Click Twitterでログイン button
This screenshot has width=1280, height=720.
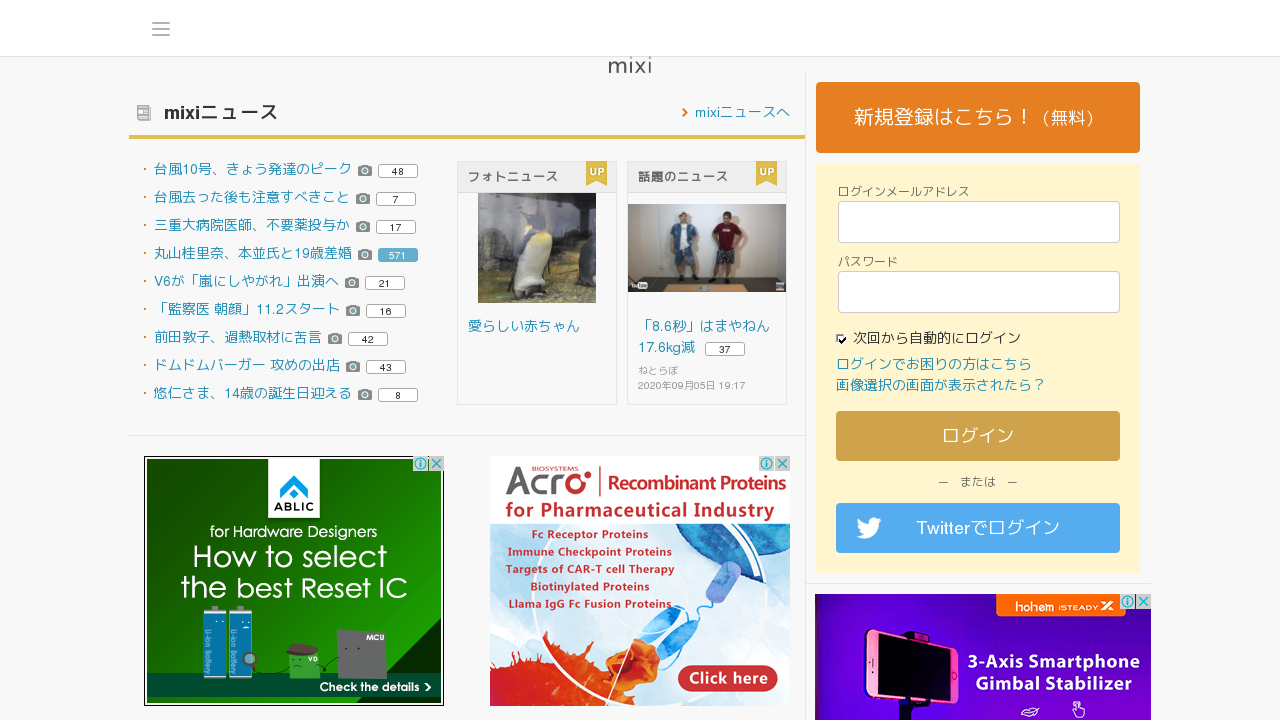978,528
